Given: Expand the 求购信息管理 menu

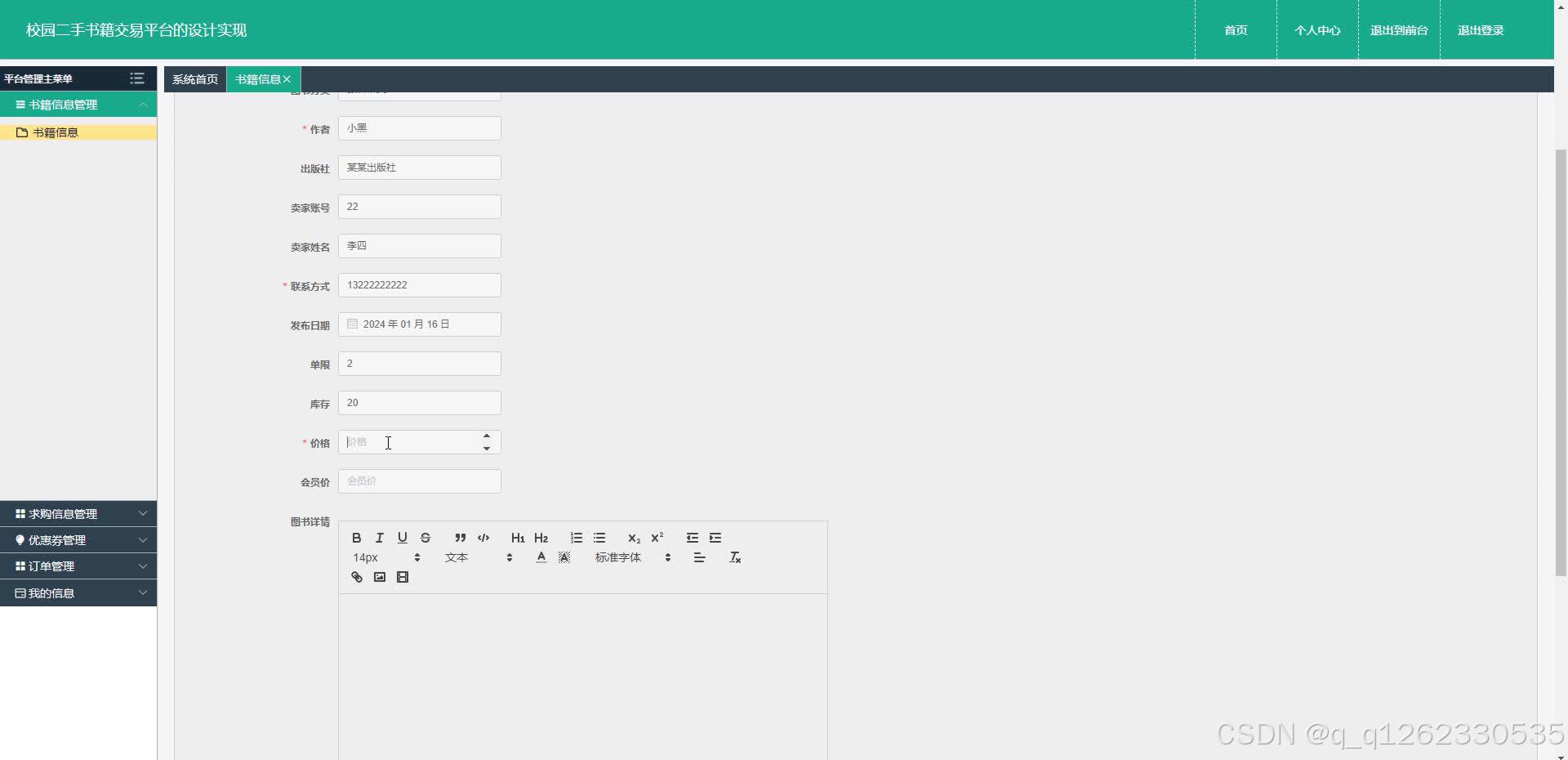Looking at the screenshot, I should (78, 514).
